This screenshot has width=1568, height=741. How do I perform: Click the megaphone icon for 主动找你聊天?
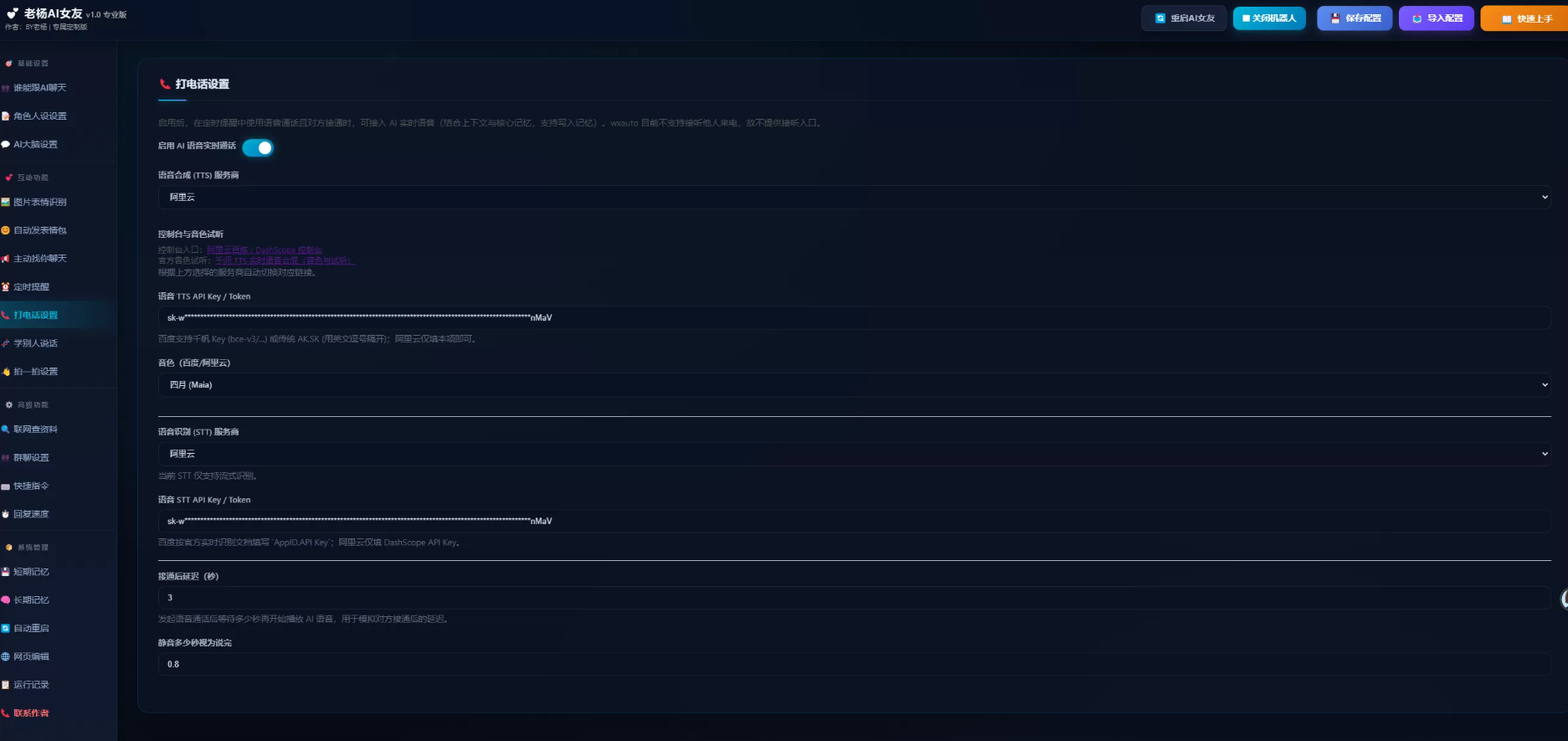pos(5,259)
